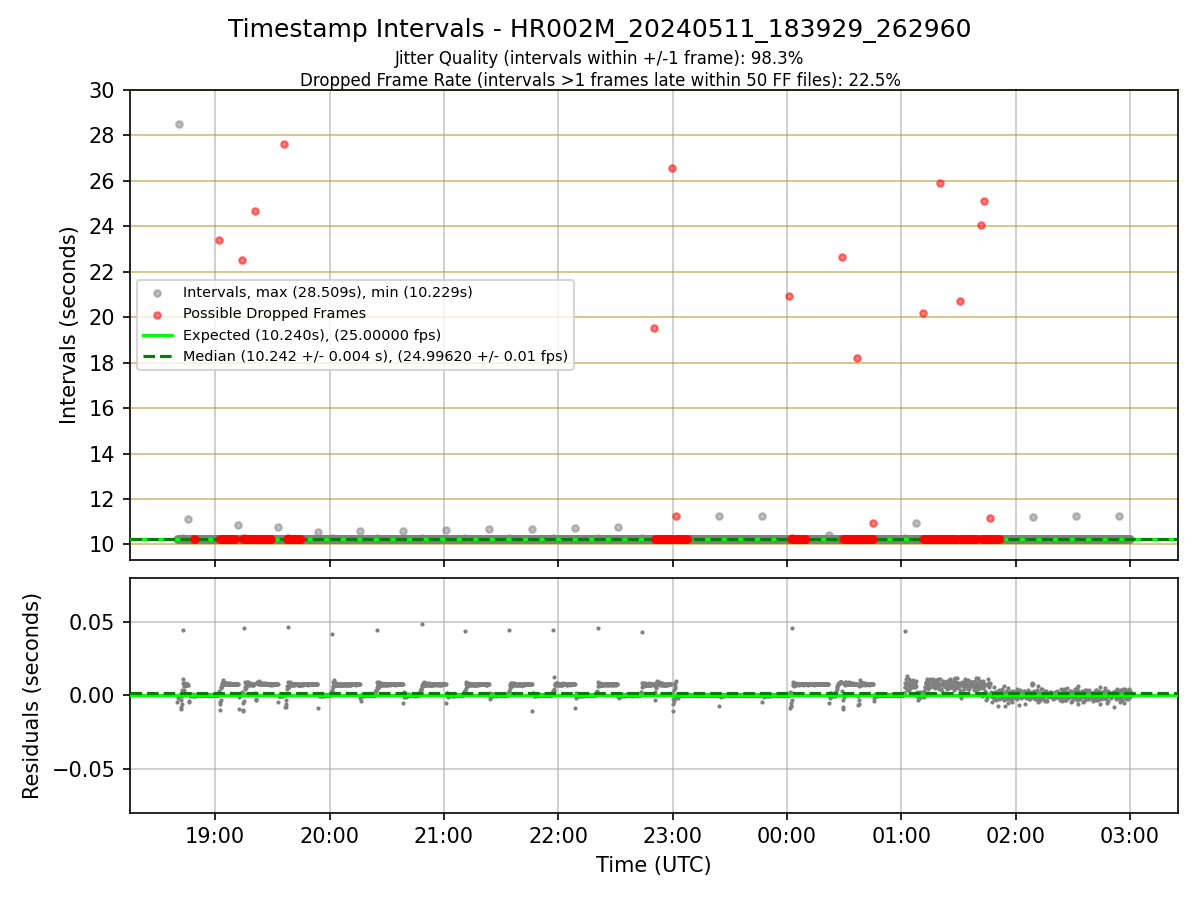
Task: Click the red circle marker in the legend
Action: coord(157,314)
